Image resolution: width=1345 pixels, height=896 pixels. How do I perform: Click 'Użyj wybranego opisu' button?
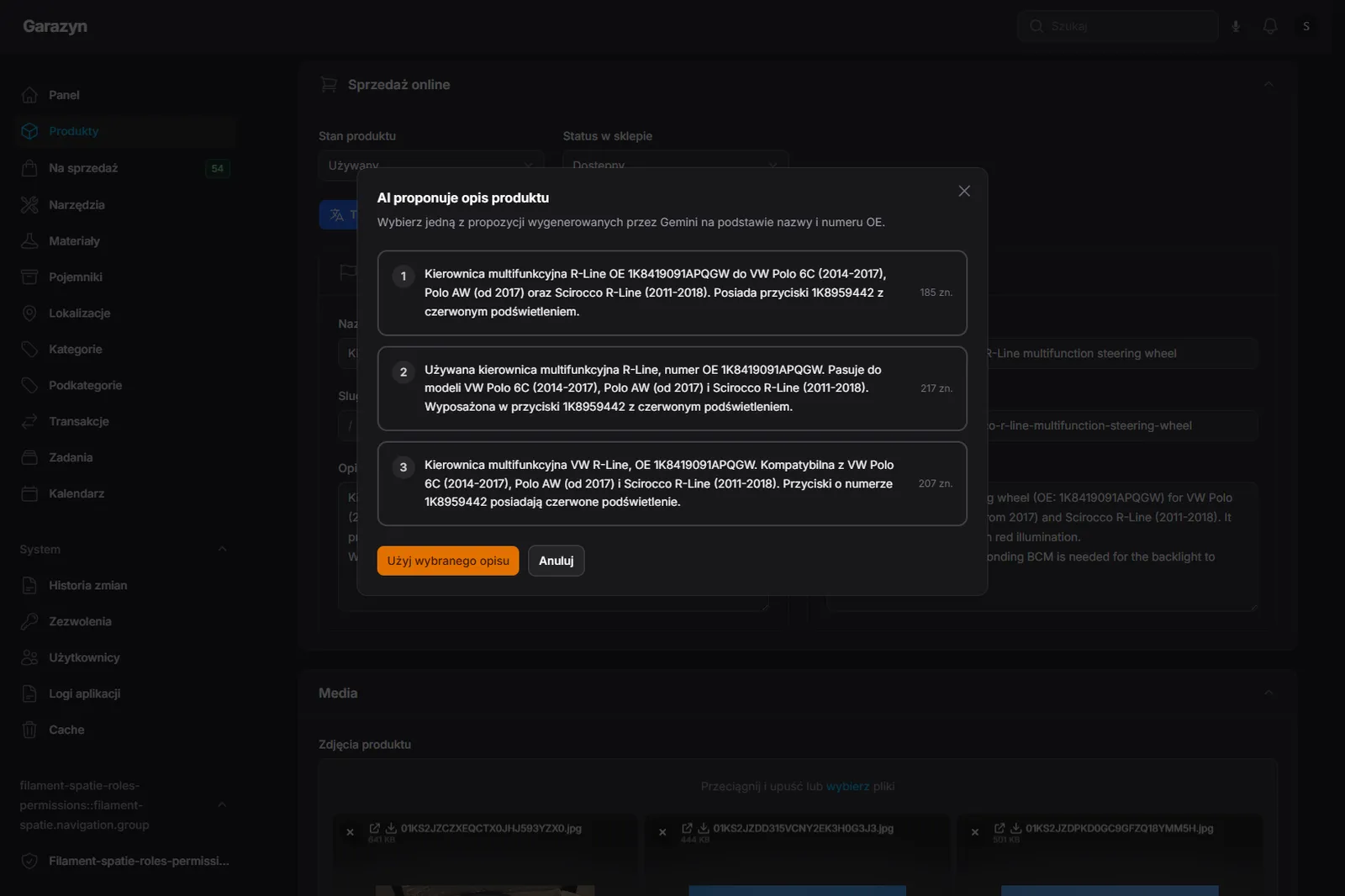(x=448, y=561)
